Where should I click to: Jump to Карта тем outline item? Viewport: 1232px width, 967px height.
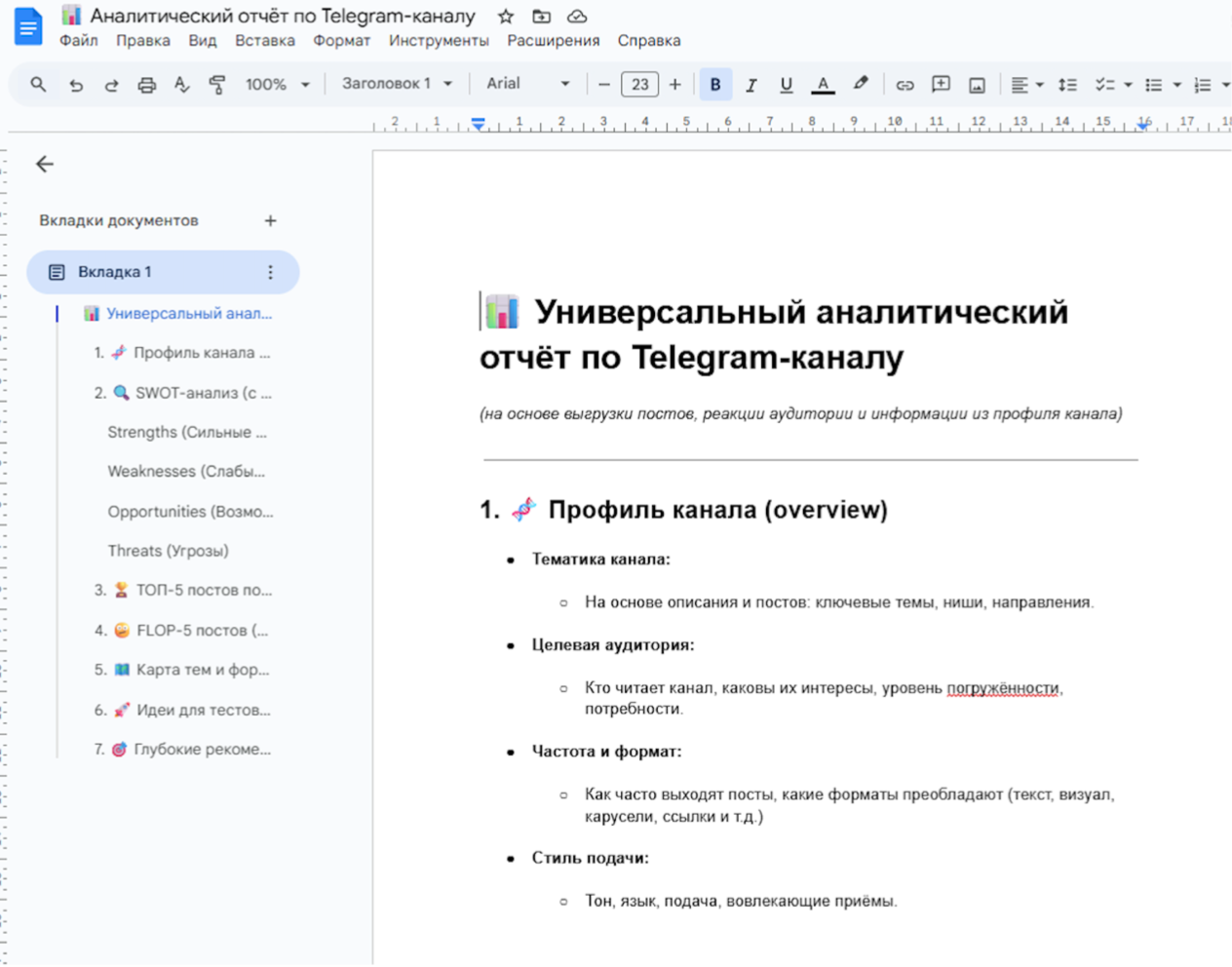pyautogui.click(x=181, y=670)
